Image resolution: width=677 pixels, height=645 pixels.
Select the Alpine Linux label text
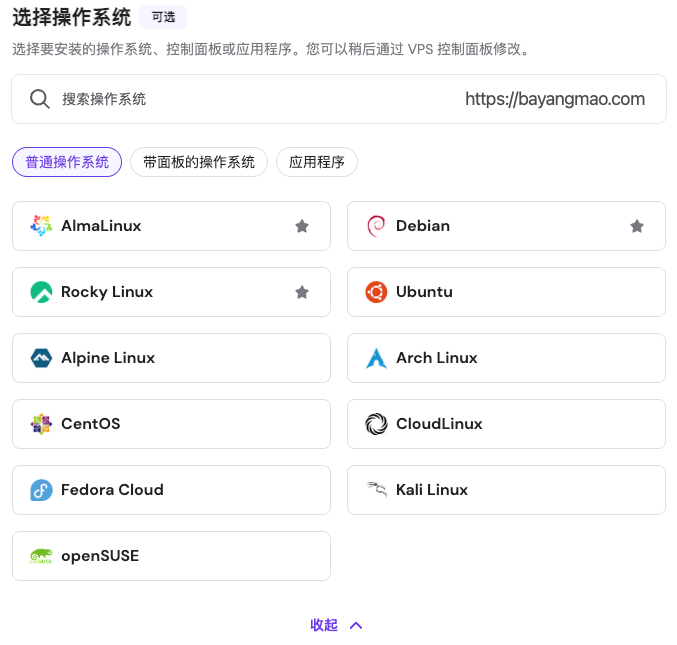[108, 358]
